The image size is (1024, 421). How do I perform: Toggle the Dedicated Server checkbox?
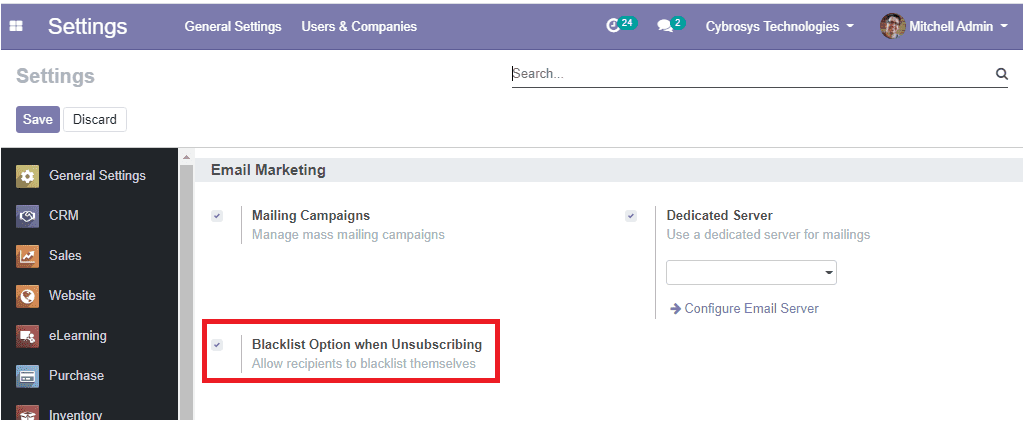631,216
